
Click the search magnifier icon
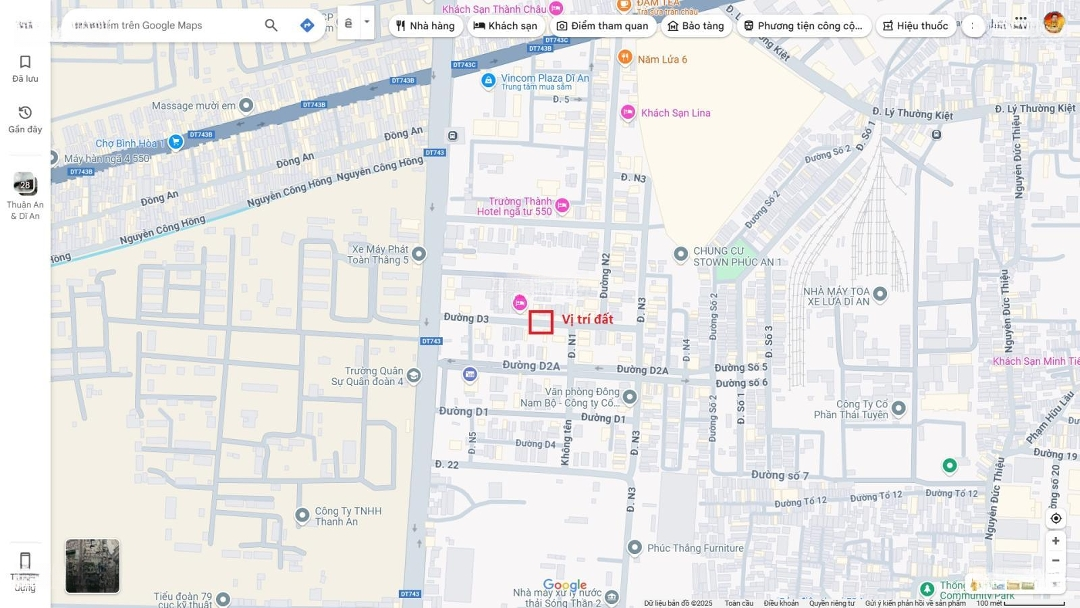271,25
